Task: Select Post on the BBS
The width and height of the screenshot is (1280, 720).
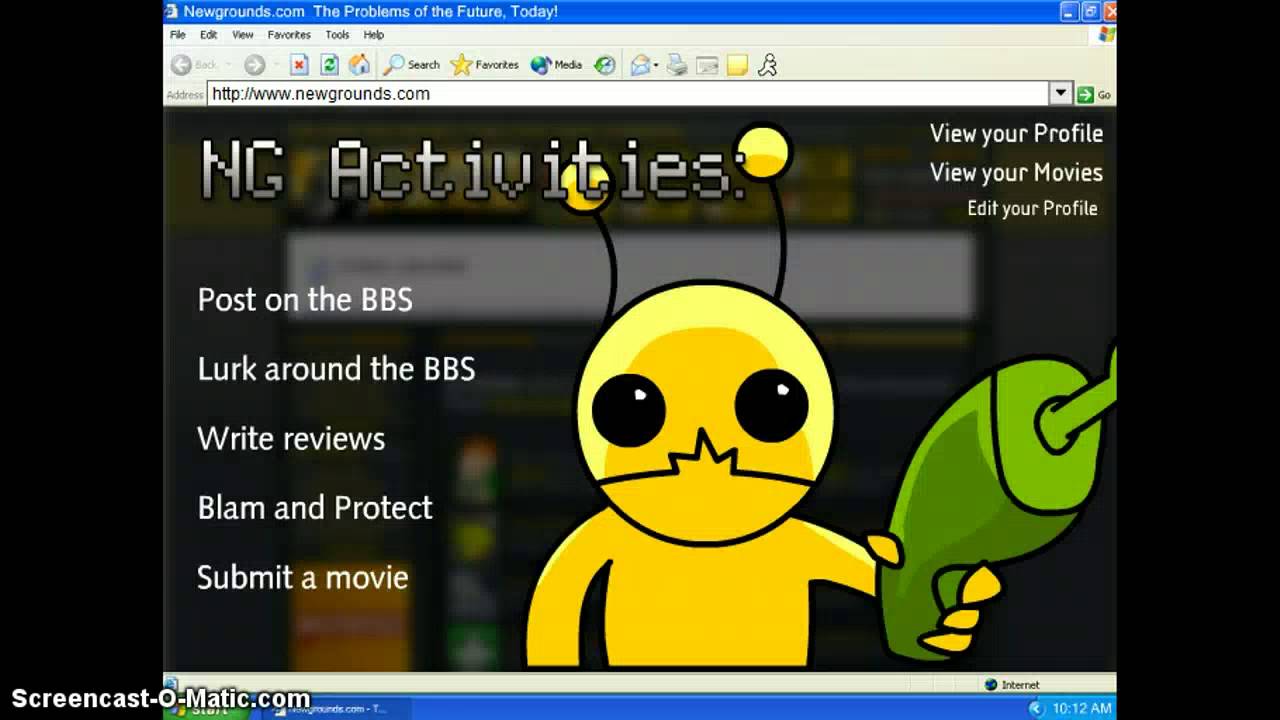Action: point(305,300)
